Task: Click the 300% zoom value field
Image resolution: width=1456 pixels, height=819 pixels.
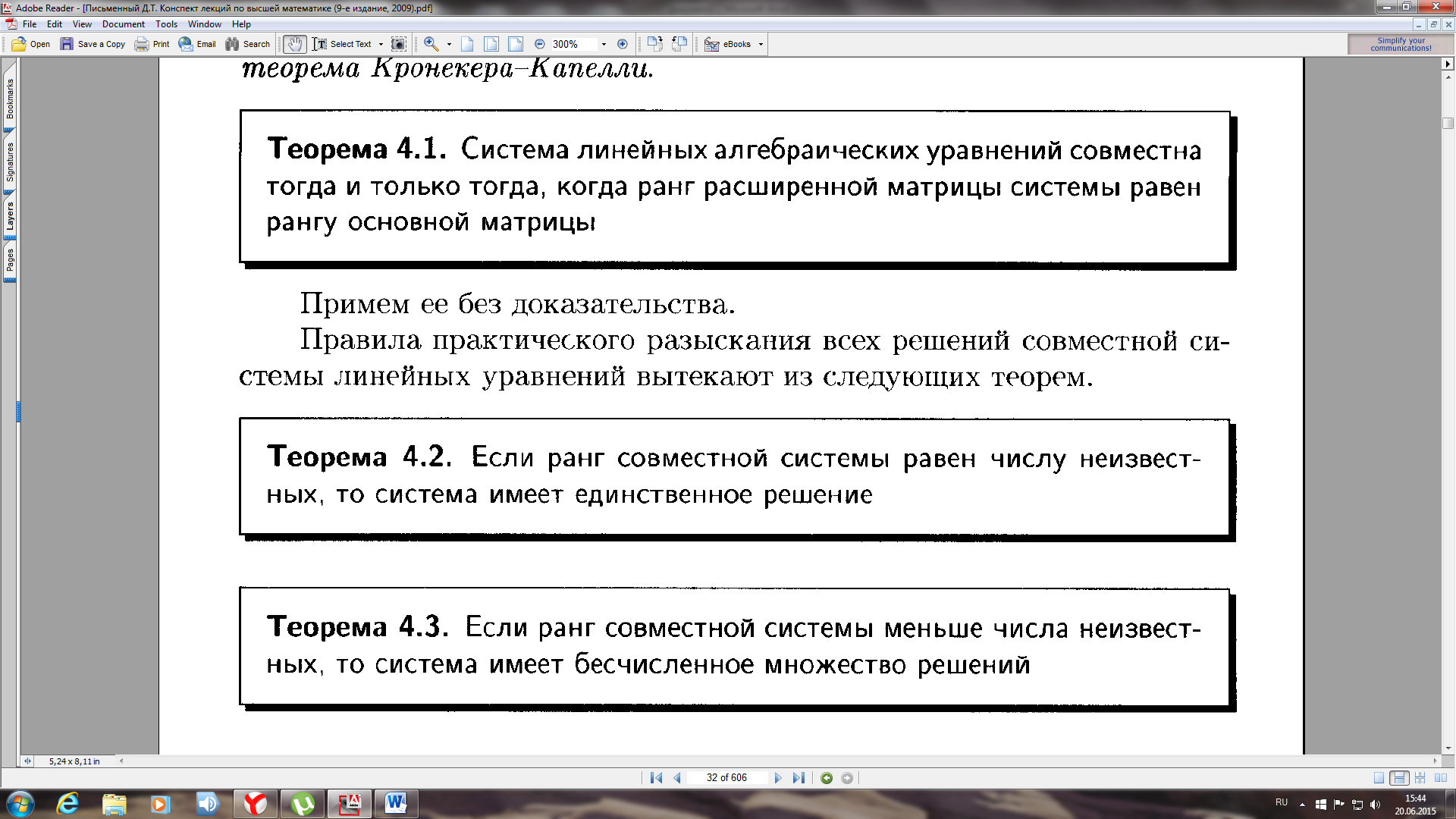Action: pyautogui.click(x=573, y=44)
